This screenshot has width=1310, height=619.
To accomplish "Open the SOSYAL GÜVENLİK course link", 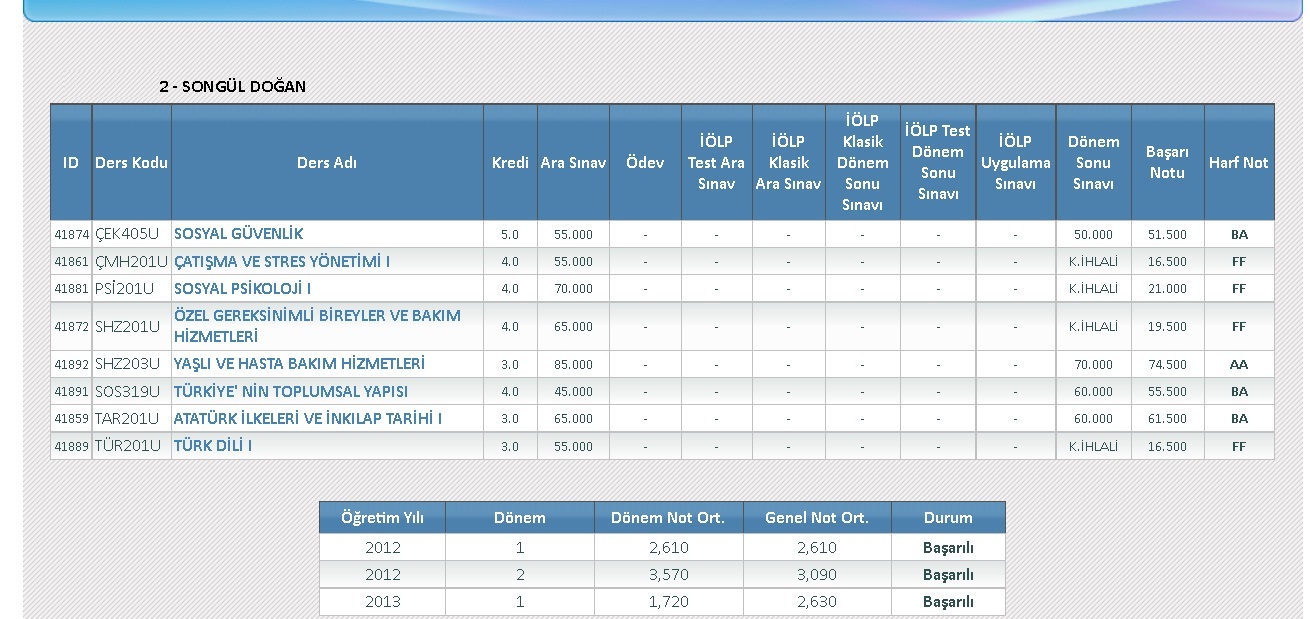I will tap(238, 234).
